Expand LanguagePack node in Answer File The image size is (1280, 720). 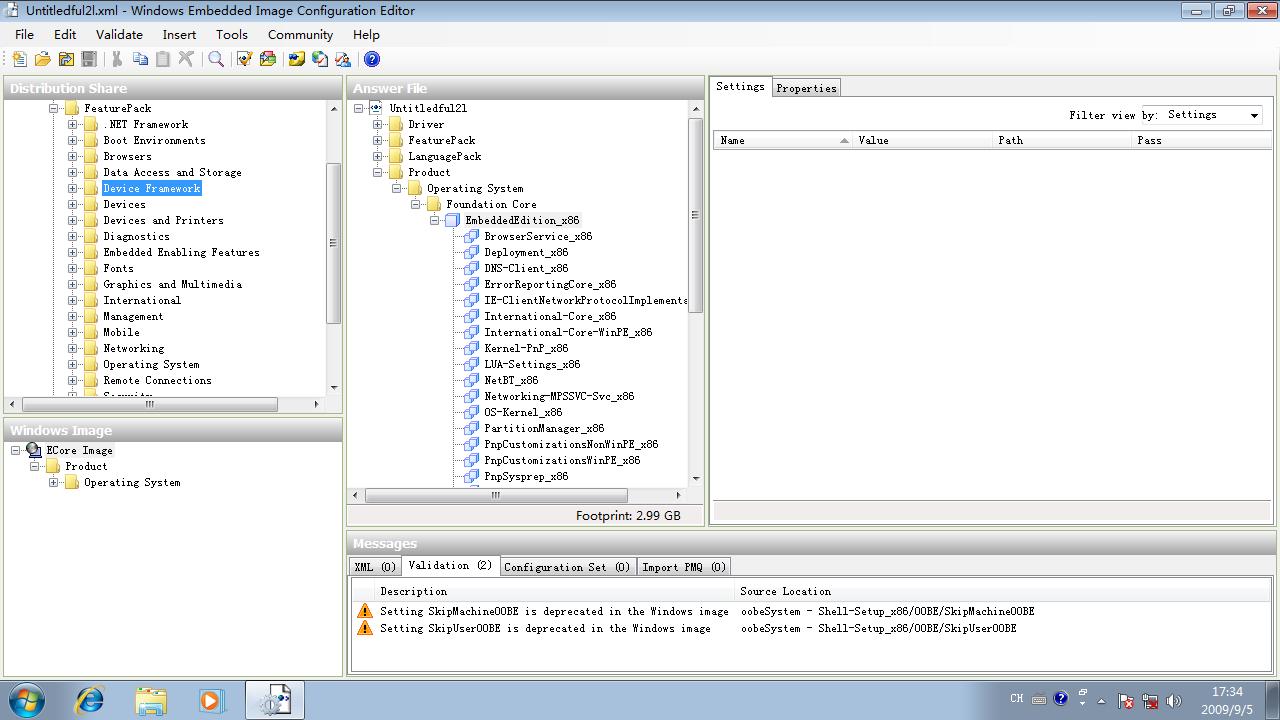coord(378,157)
